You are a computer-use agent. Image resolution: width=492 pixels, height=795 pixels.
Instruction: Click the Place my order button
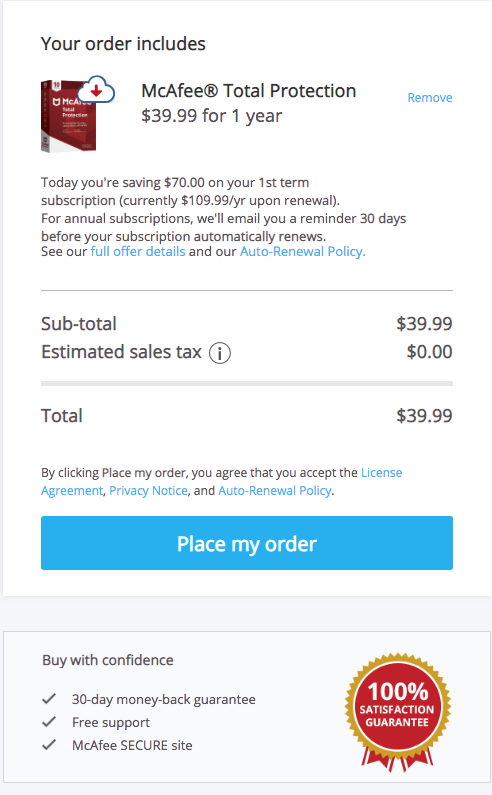[x=247, y=543]
